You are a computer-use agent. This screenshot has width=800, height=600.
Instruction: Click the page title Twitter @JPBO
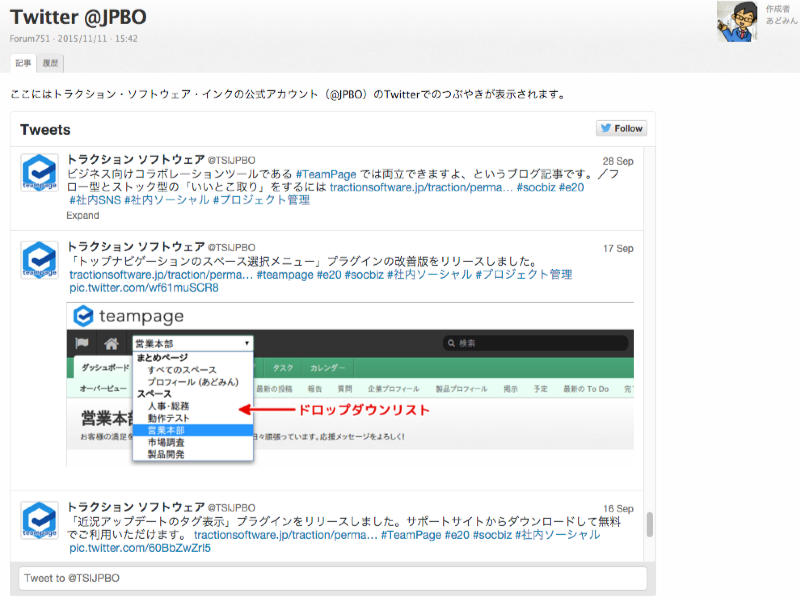pyautogui.click(x=78, y=17)
